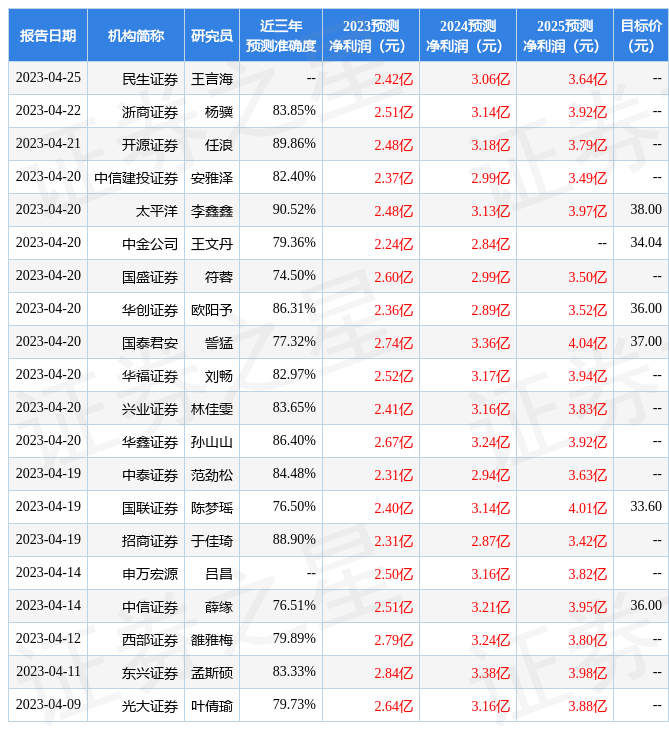Click the 目标价 column header
This screenshot has height=730, width=669.
click(x=641, y=35)
